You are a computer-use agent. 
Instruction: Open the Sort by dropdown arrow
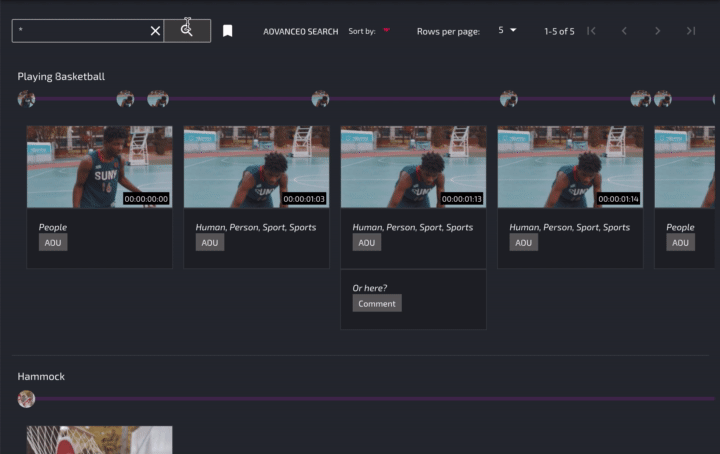(386, 31)
